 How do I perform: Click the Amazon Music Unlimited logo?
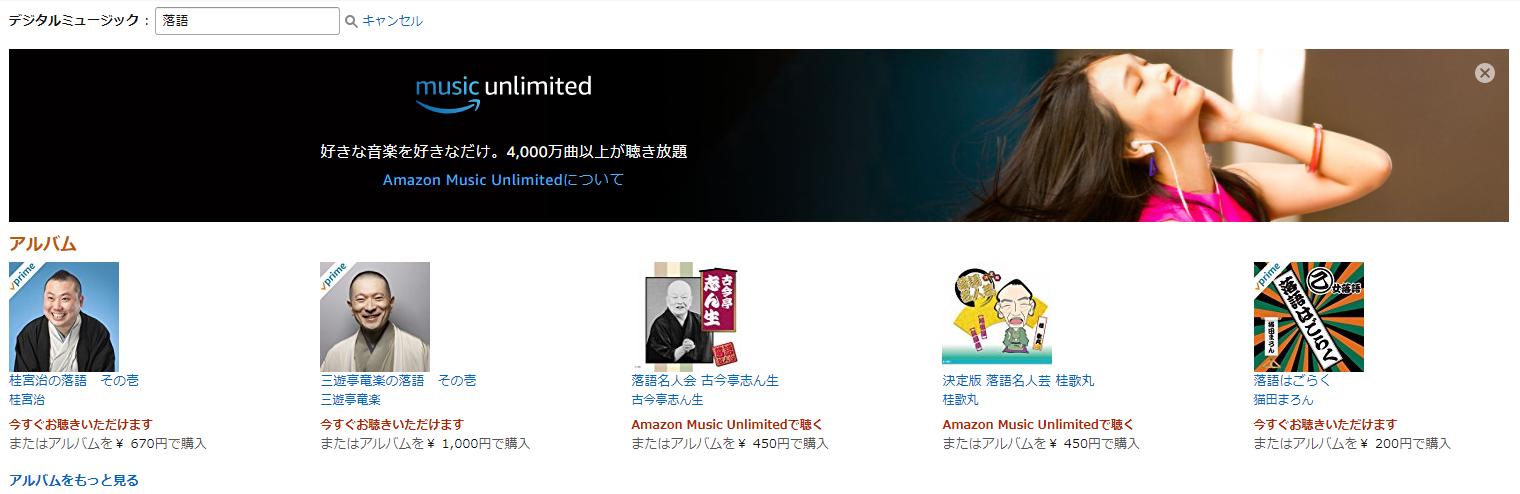(x=504, y=92)
